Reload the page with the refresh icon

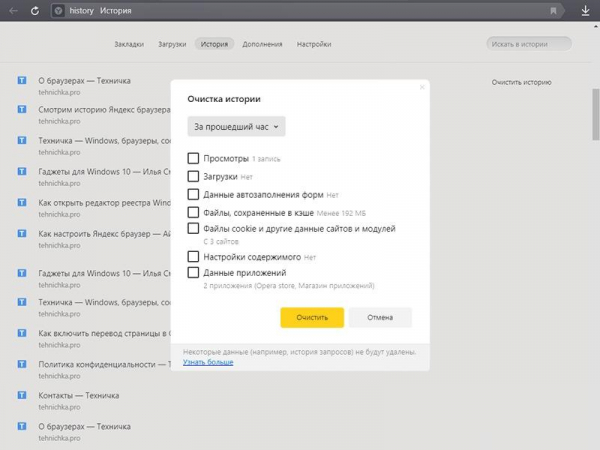(35, 11)
